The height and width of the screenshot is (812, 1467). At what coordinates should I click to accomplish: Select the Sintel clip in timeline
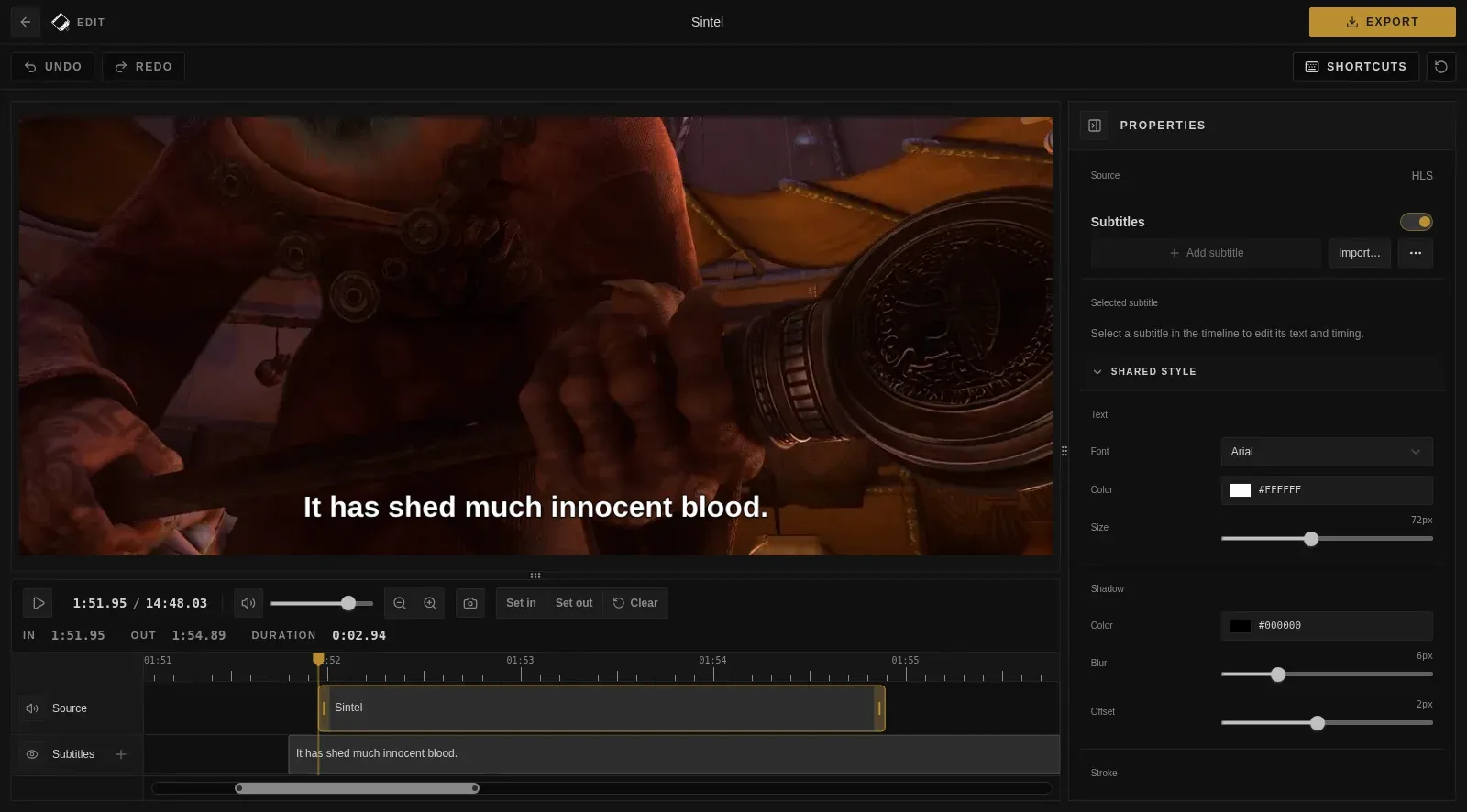(601, 708)
